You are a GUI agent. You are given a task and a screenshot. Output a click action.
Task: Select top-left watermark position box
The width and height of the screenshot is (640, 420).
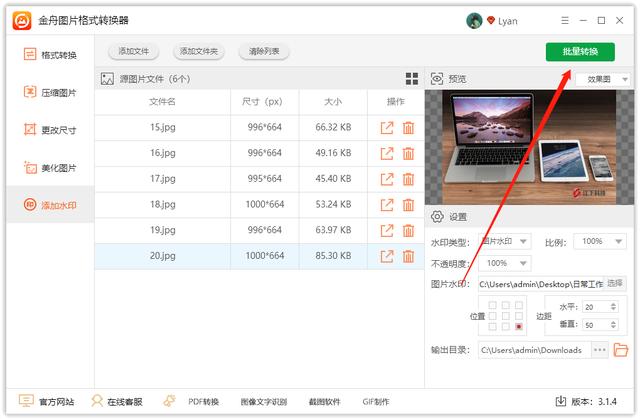493,305
